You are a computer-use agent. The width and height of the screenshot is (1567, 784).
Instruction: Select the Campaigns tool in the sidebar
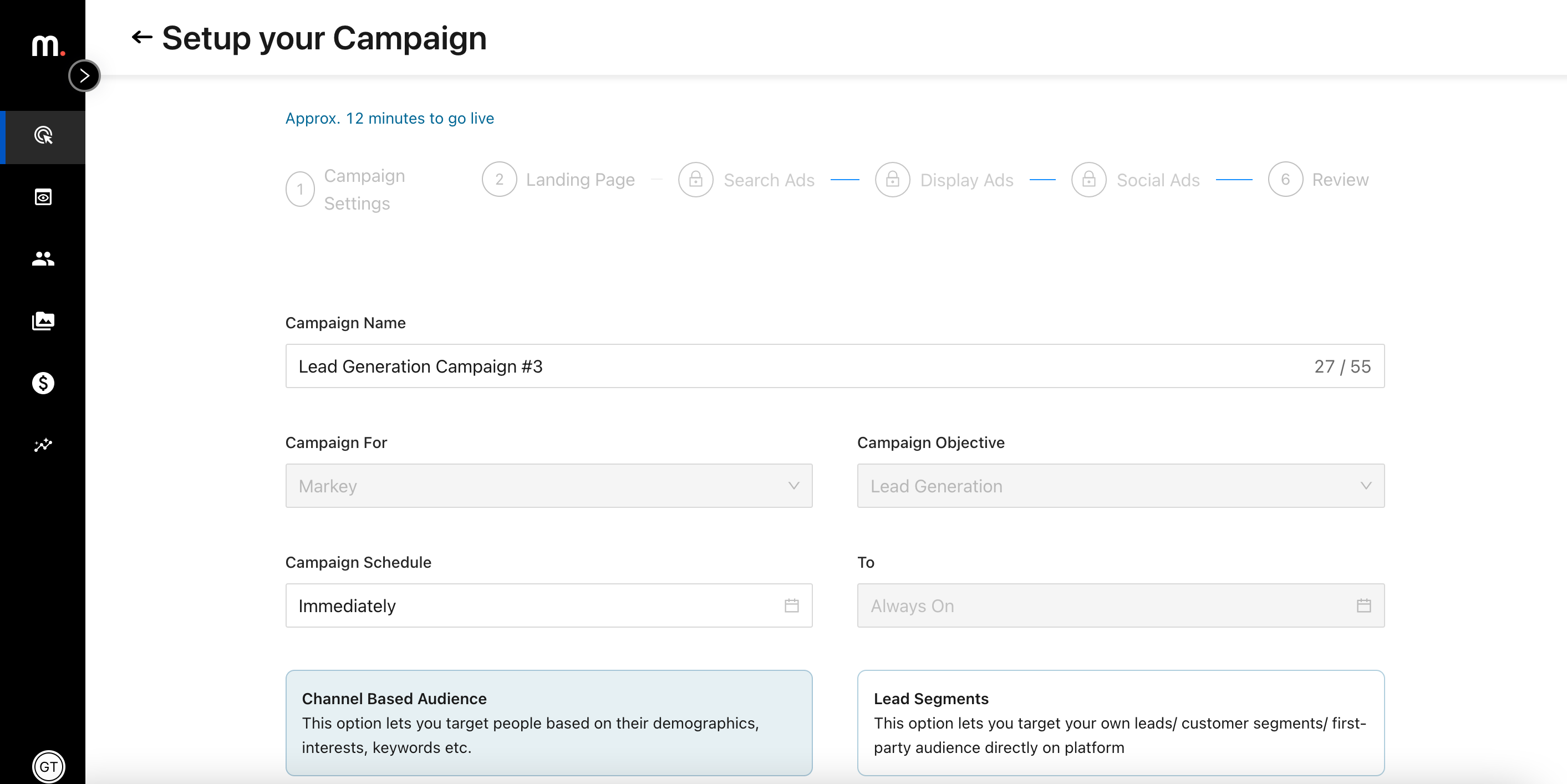click(43, 137)
